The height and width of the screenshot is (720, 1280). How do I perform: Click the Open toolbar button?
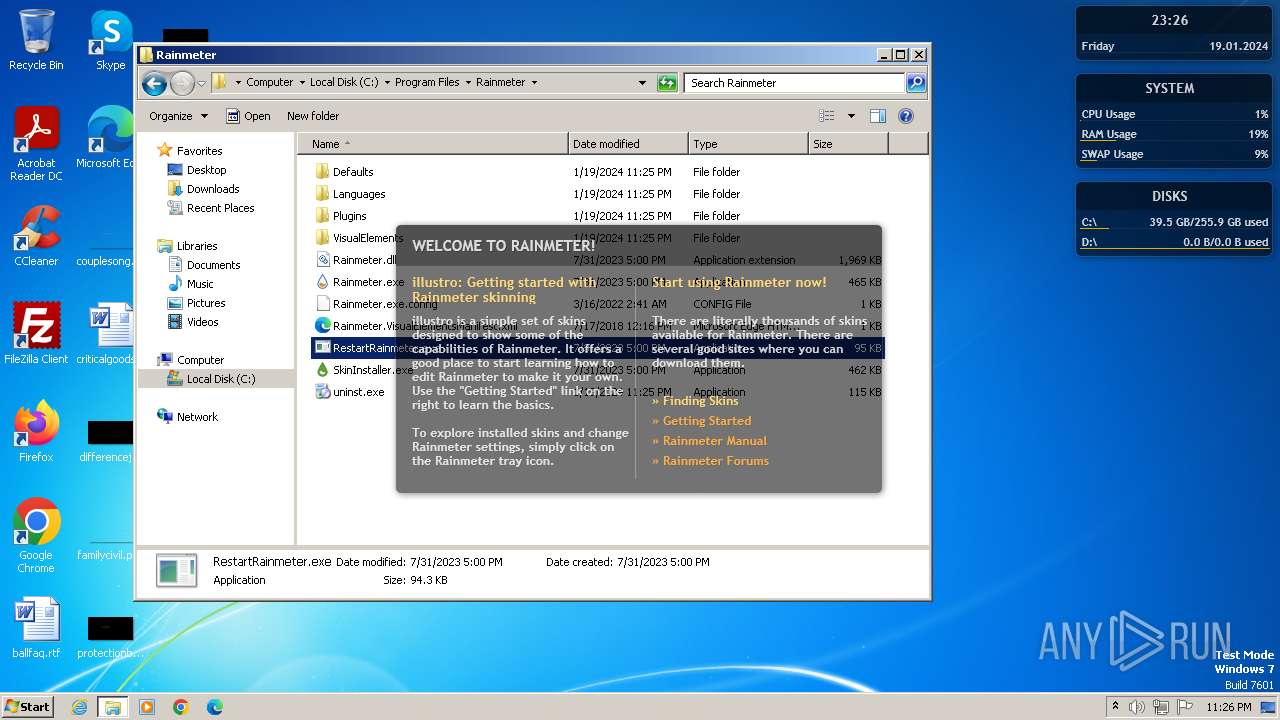[x=248, y=116]
